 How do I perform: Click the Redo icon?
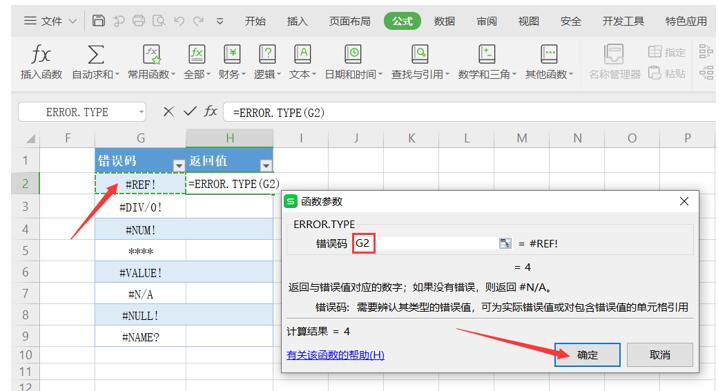click(x=199, y=21)
